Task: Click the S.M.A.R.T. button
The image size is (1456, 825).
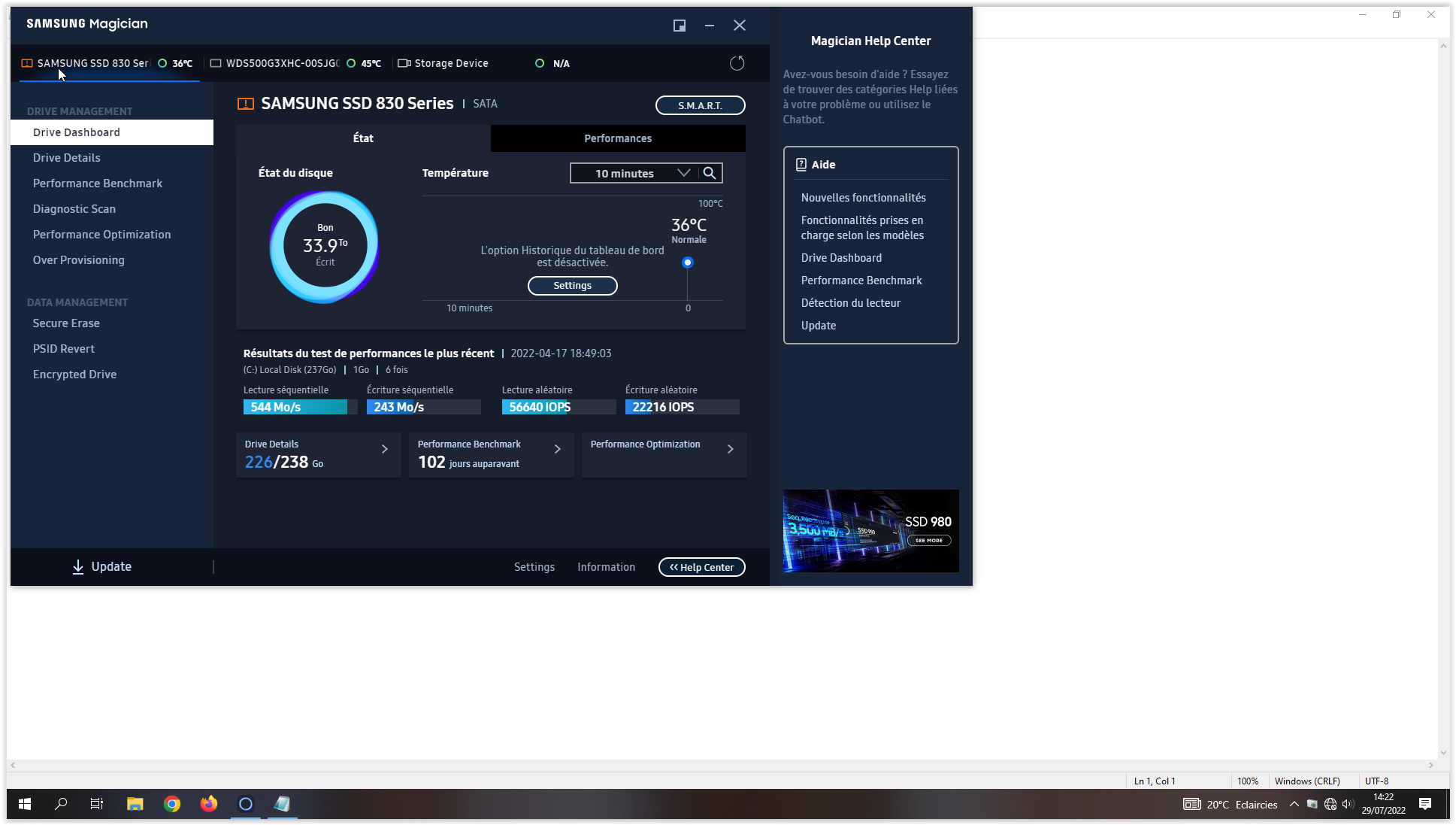Action: [701, 105]
